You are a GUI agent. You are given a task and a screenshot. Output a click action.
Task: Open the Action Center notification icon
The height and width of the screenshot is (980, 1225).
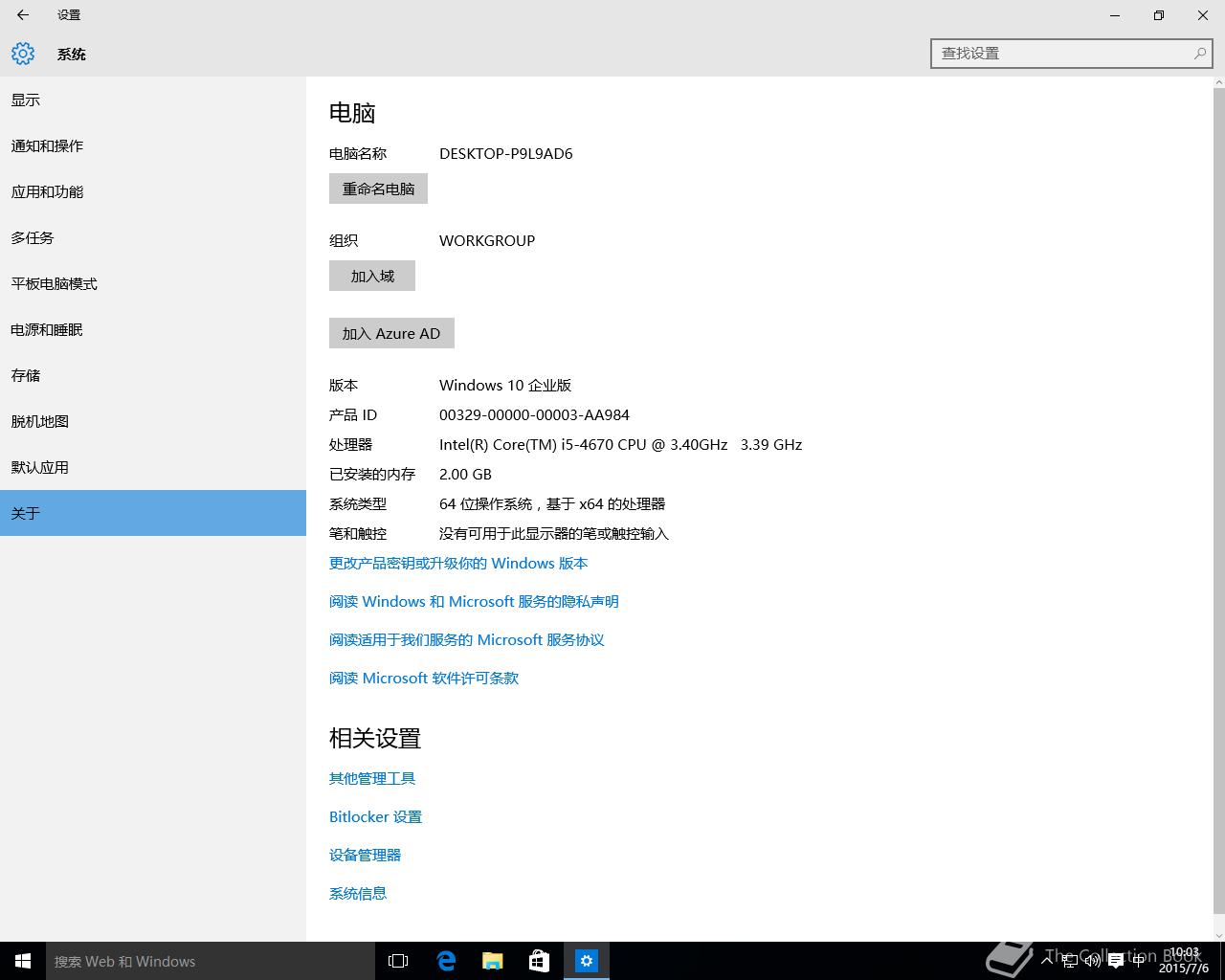point(1116,961)
